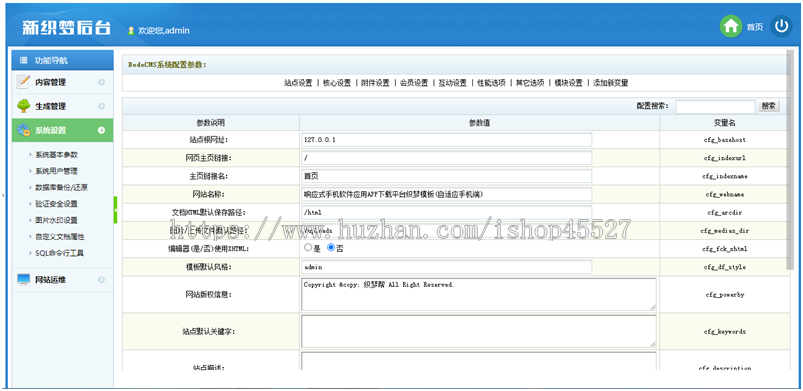Open 系统用户管理 in sidebar
The width and height of the screenshot is (803, 391).
tap(56, 171)
